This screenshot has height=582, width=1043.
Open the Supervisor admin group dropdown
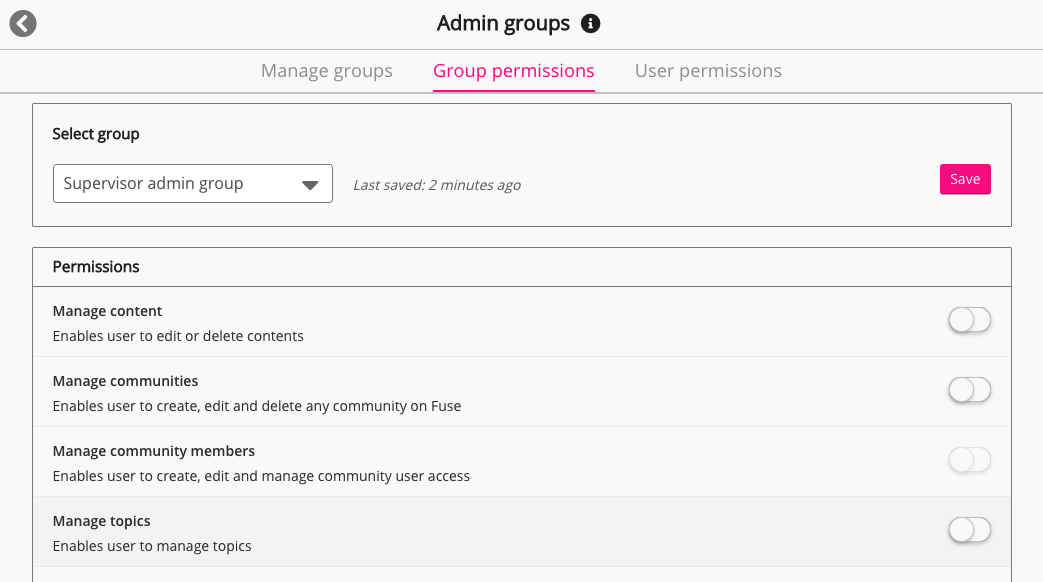click(x=192, y=184)
